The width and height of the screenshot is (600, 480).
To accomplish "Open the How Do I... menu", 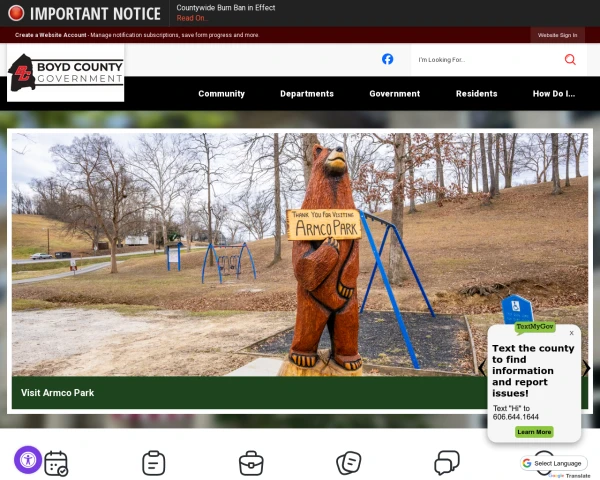I will (554, 94).
